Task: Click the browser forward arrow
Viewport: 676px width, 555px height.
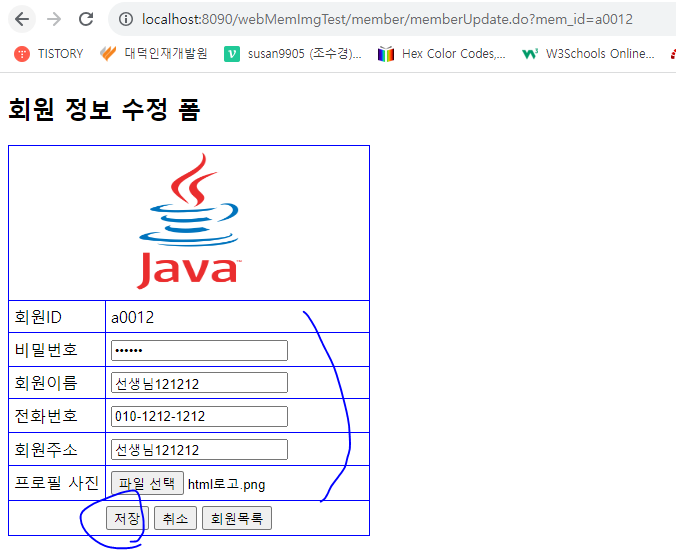Action: point(54,19)
